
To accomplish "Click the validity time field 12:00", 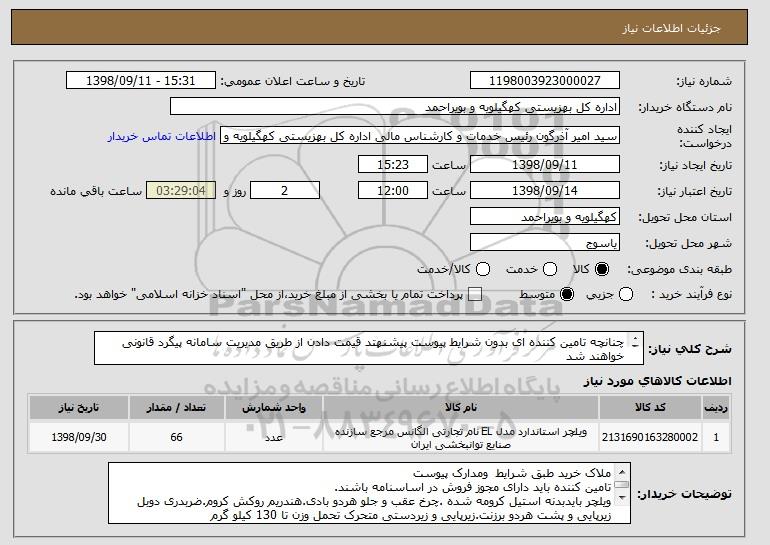I will (x=393, y=191).
